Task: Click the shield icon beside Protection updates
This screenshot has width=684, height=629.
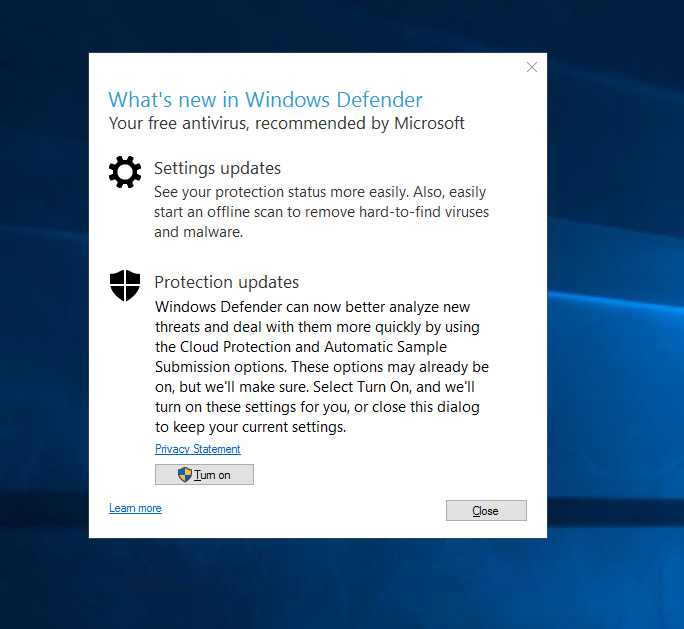Action: pyautogui.click(x=125, y=286)
